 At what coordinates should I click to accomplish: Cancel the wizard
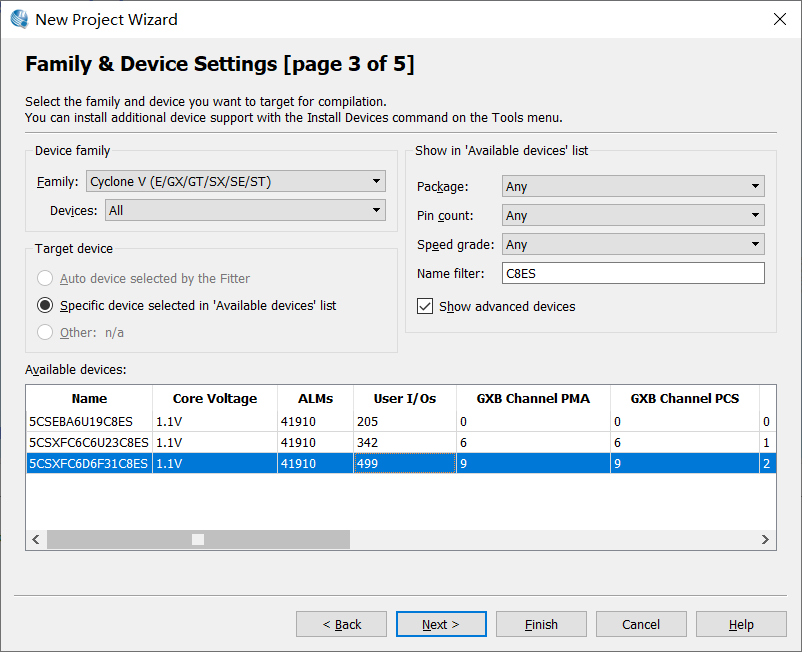[x=641, y=624]
